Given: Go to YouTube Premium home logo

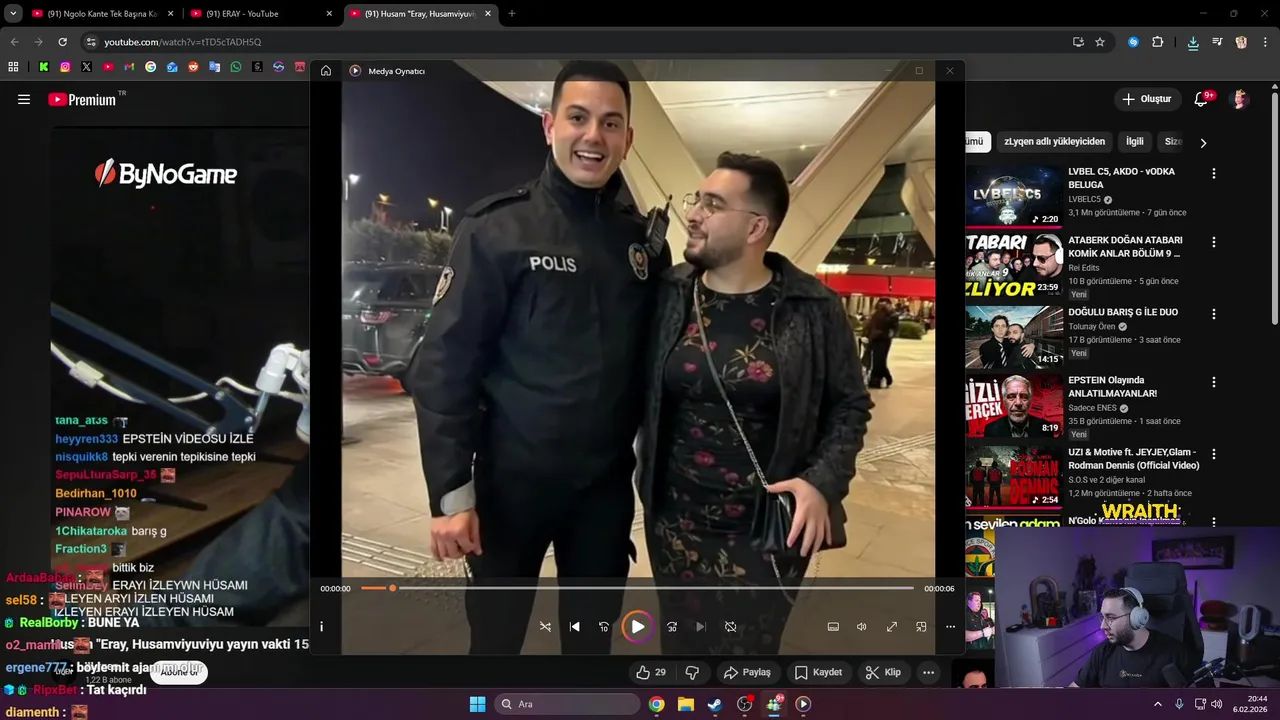Looking at the screenshot, I should click(x=82, y=99).
